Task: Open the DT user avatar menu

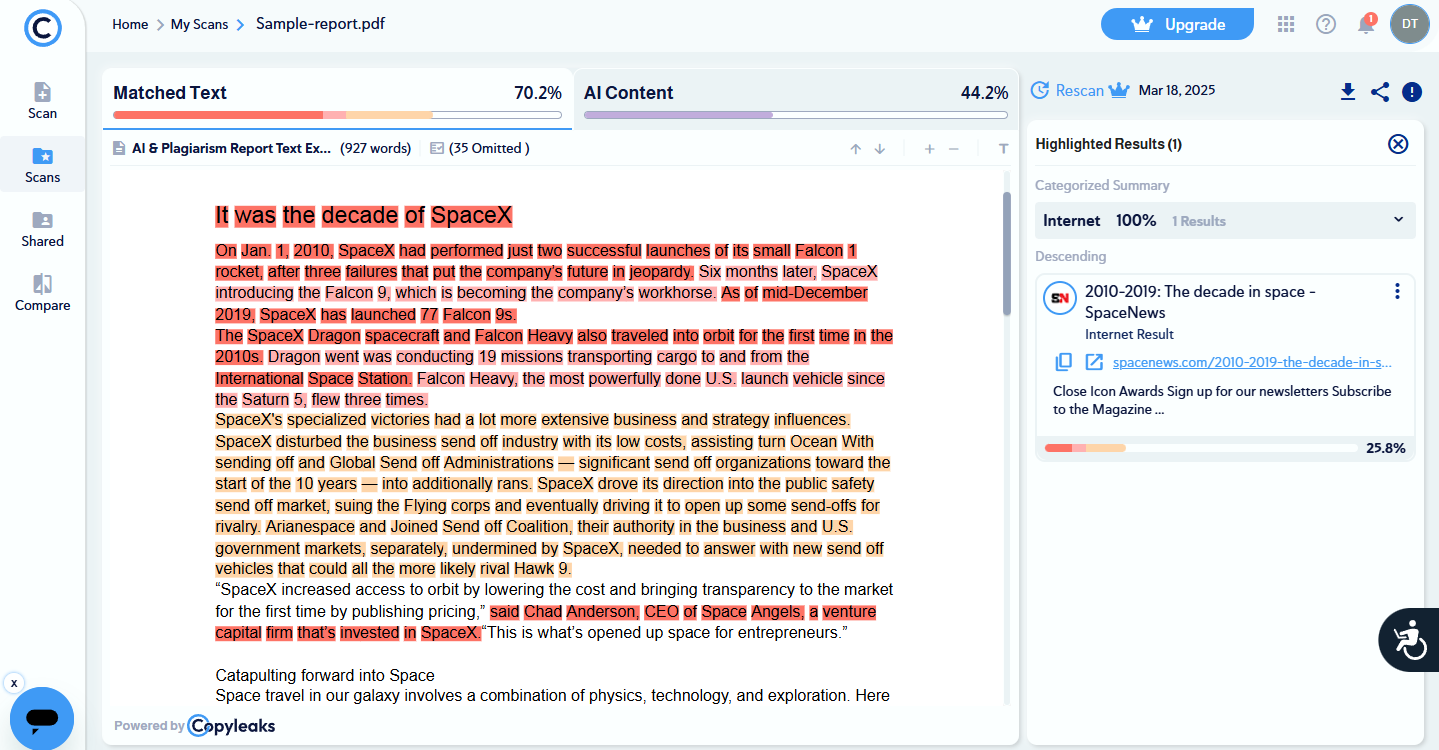Action: point(1410,24)
